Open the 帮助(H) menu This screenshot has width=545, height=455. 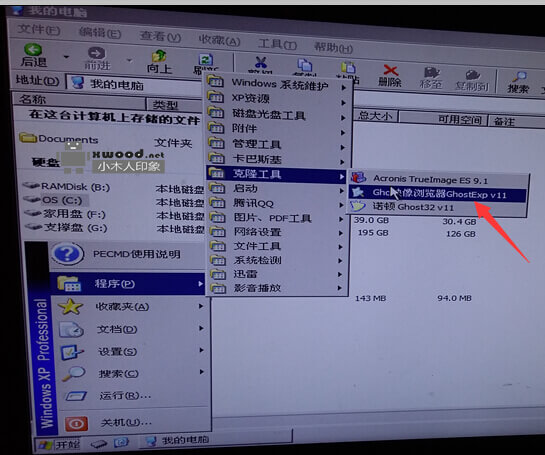point(333,47)
